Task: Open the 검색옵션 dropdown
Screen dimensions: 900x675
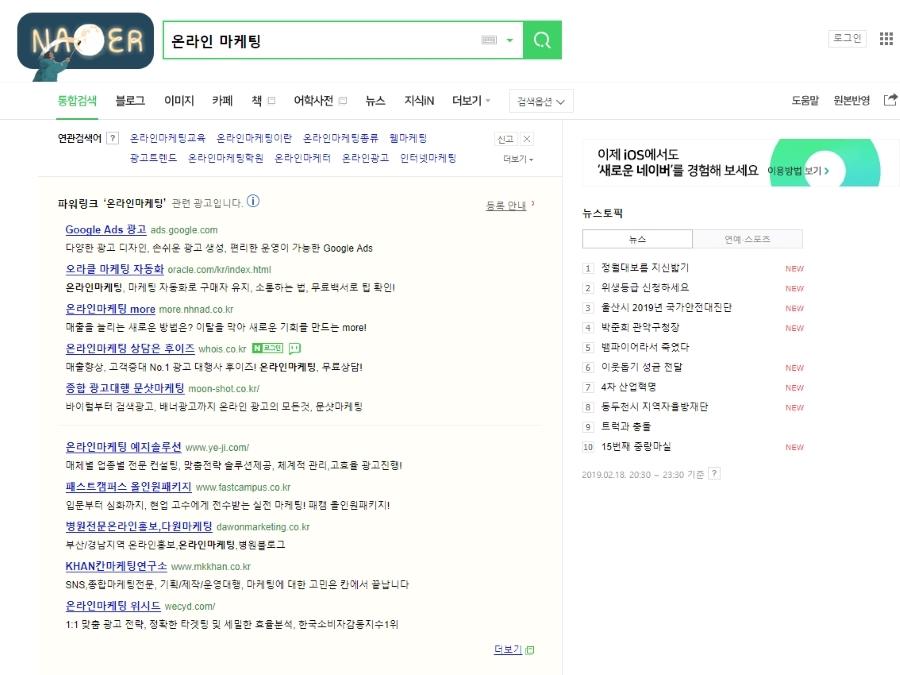Action: 540,101
